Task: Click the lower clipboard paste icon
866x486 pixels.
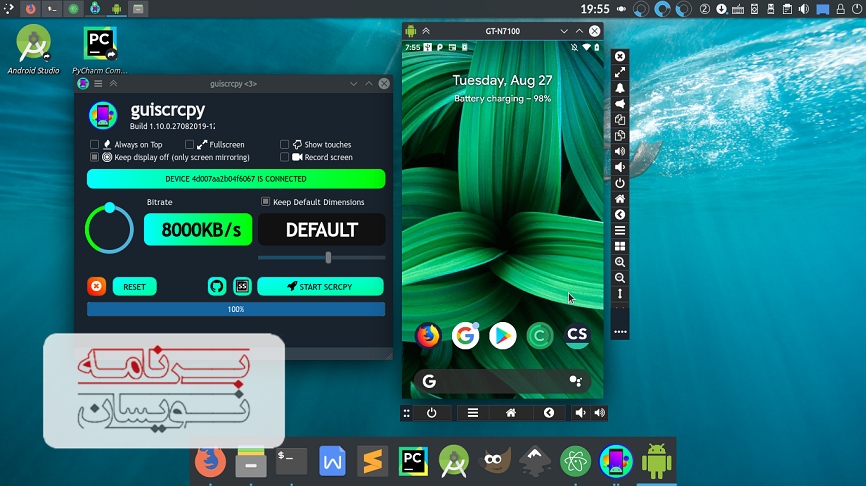Action: pos(620,135)
